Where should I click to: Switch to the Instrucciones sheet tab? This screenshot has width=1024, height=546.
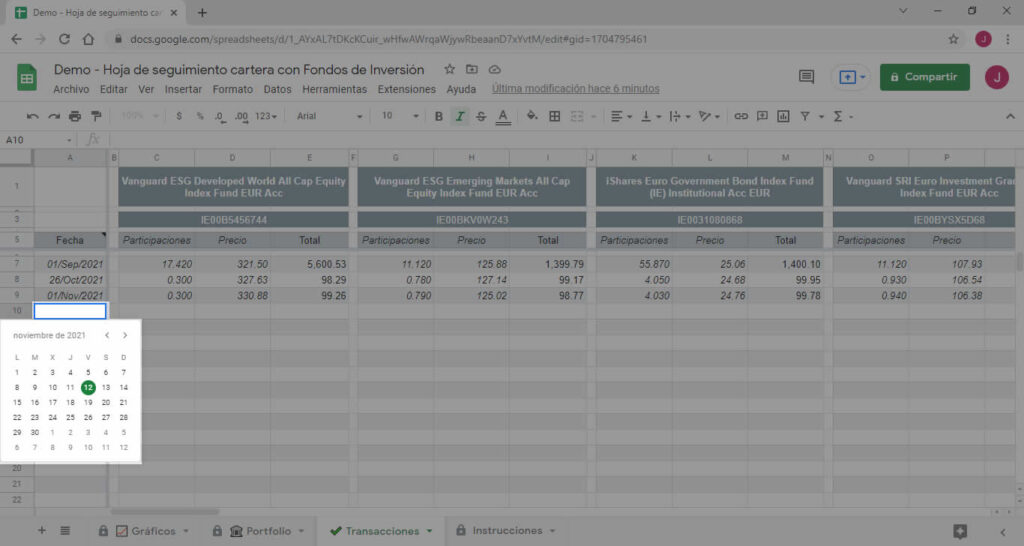(x=506, y=531)
